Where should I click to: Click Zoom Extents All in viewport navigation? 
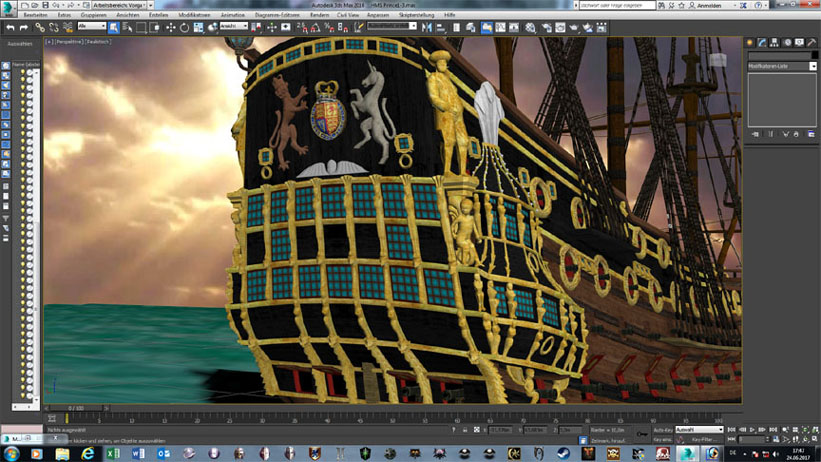pos(815,430)
